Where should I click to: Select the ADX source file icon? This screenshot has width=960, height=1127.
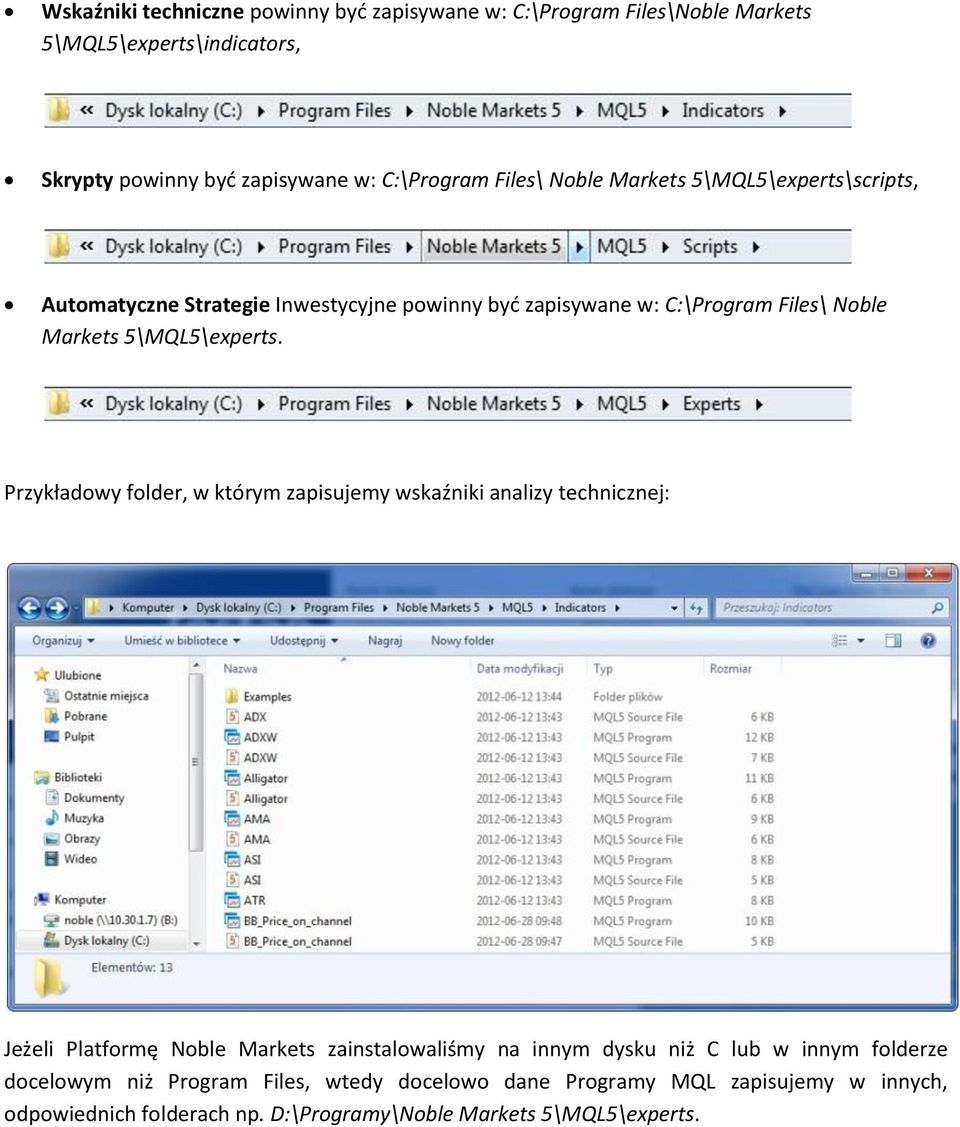(x=231, y=717)
